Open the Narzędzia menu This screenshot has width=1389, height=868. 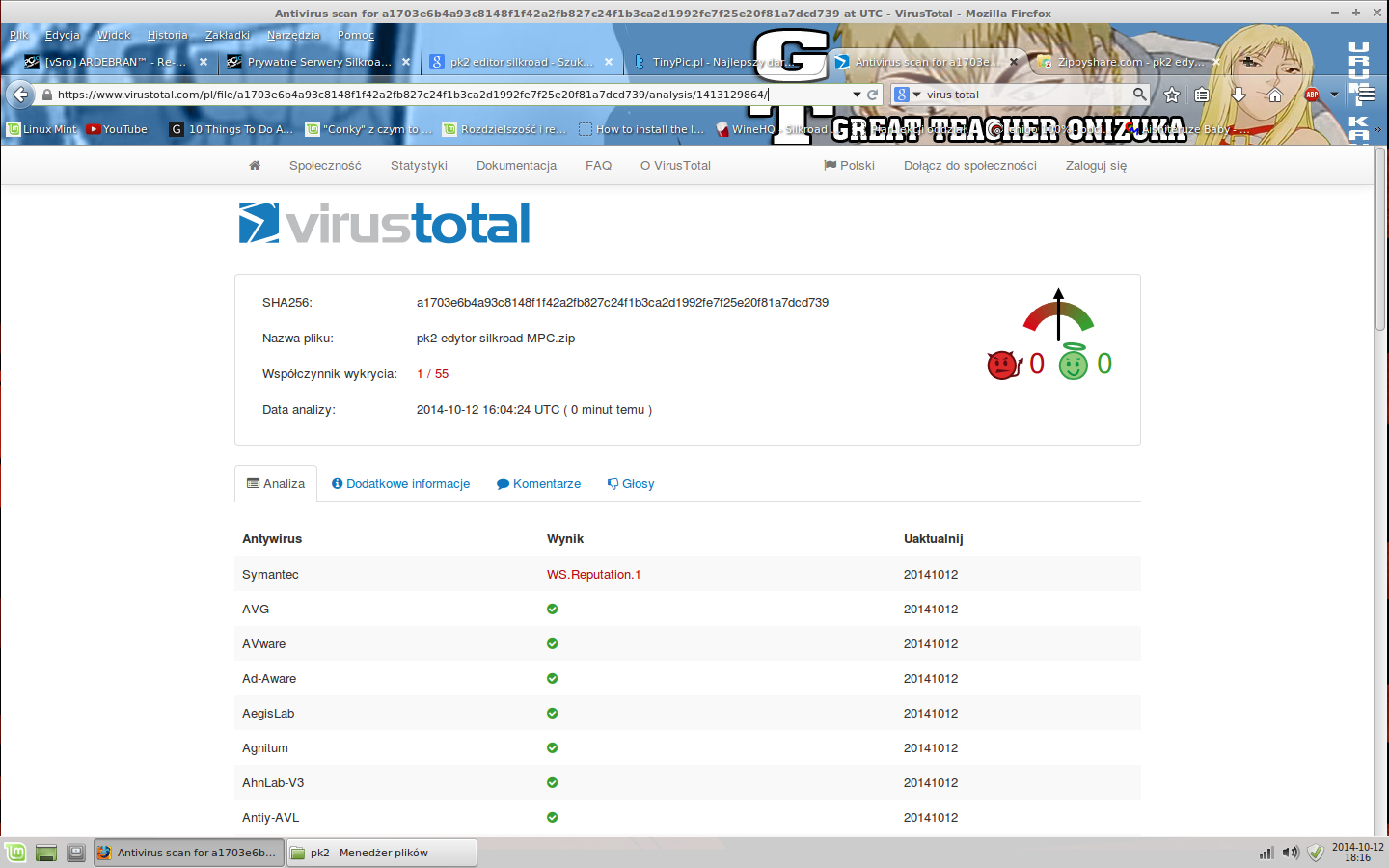point(293,35)
